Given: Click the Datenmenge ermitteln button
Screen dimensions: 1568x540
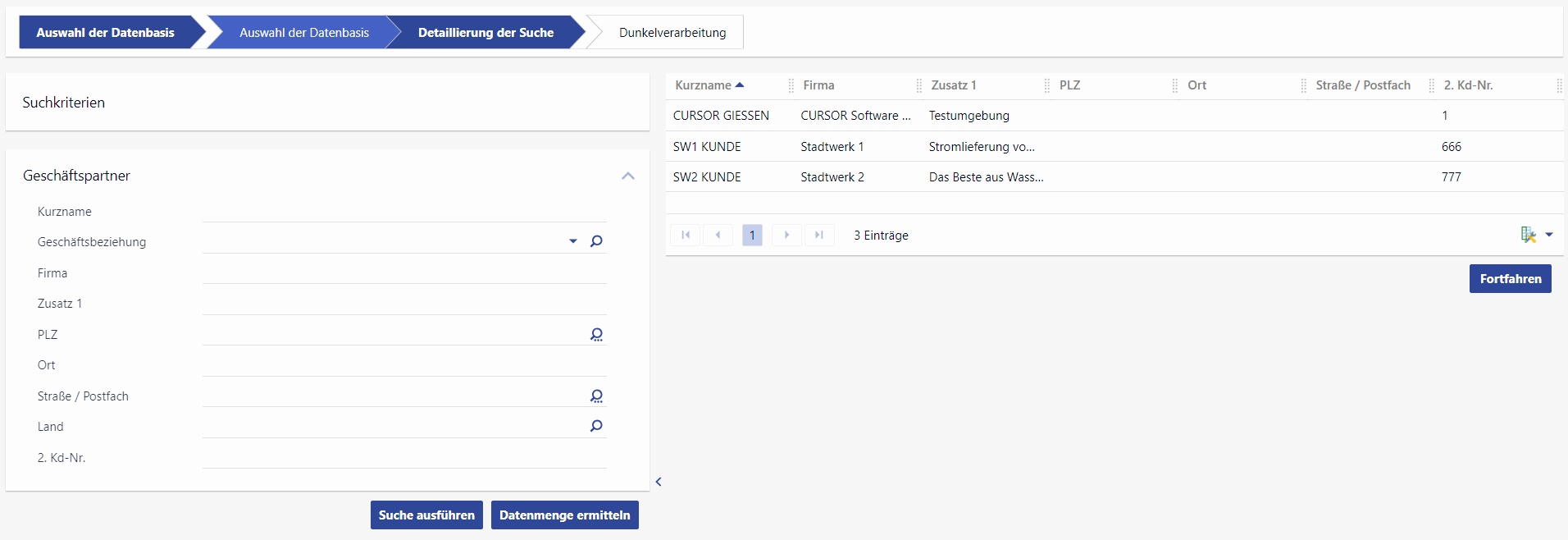Looking at the screenshot, I should [564, 515].
